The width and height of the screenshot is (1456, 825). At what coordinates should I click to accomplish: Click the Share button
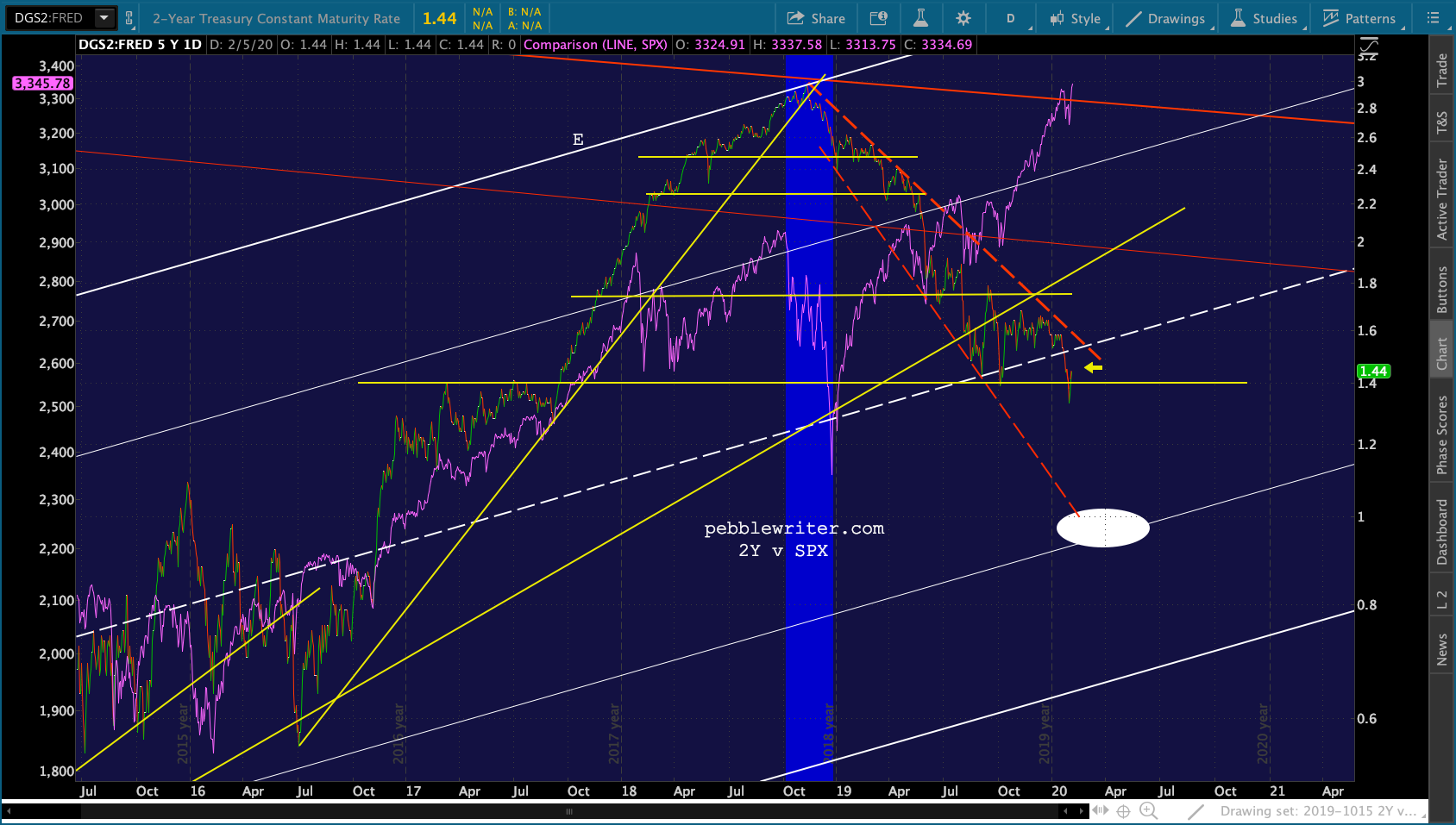(816, 18)
